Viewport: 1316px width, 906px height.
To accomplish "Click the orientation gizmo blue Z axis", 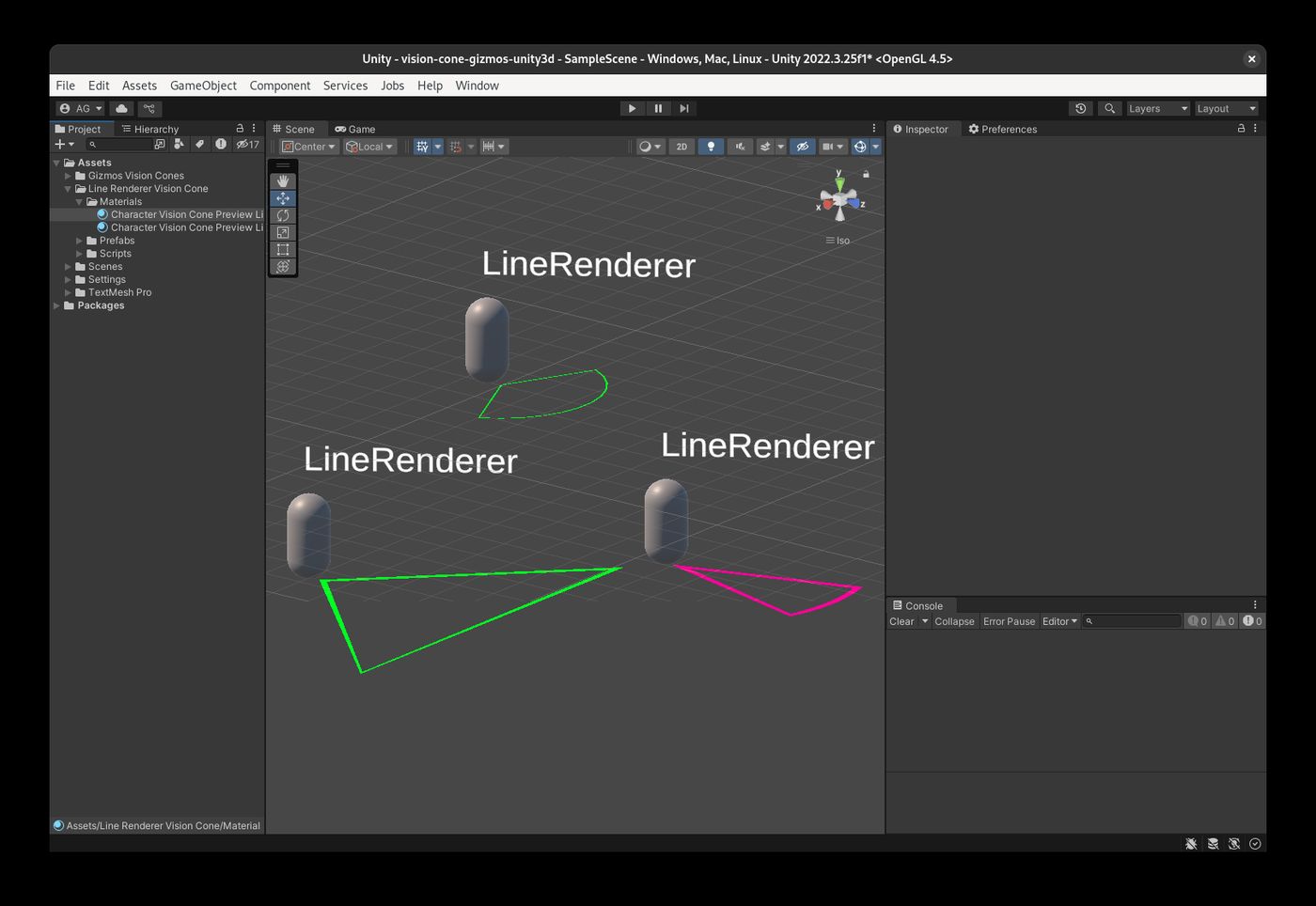I will click(854, 202).
